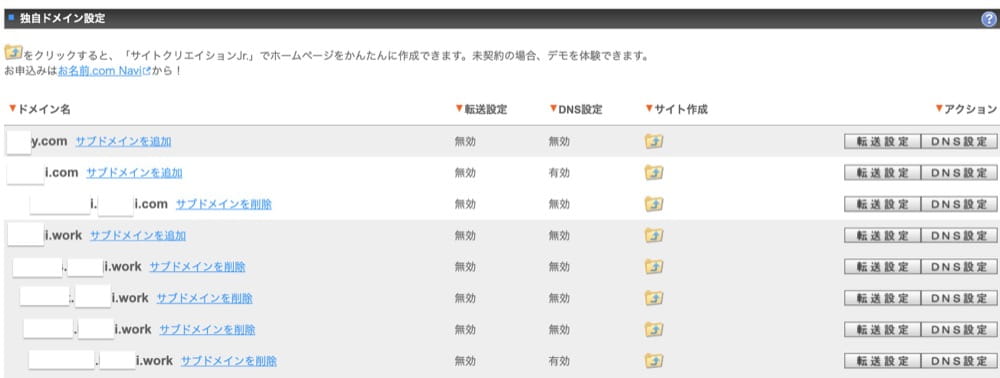
Task: Click DNS設定 for second i.work subdomain
Action: click(x=959, y=298)
